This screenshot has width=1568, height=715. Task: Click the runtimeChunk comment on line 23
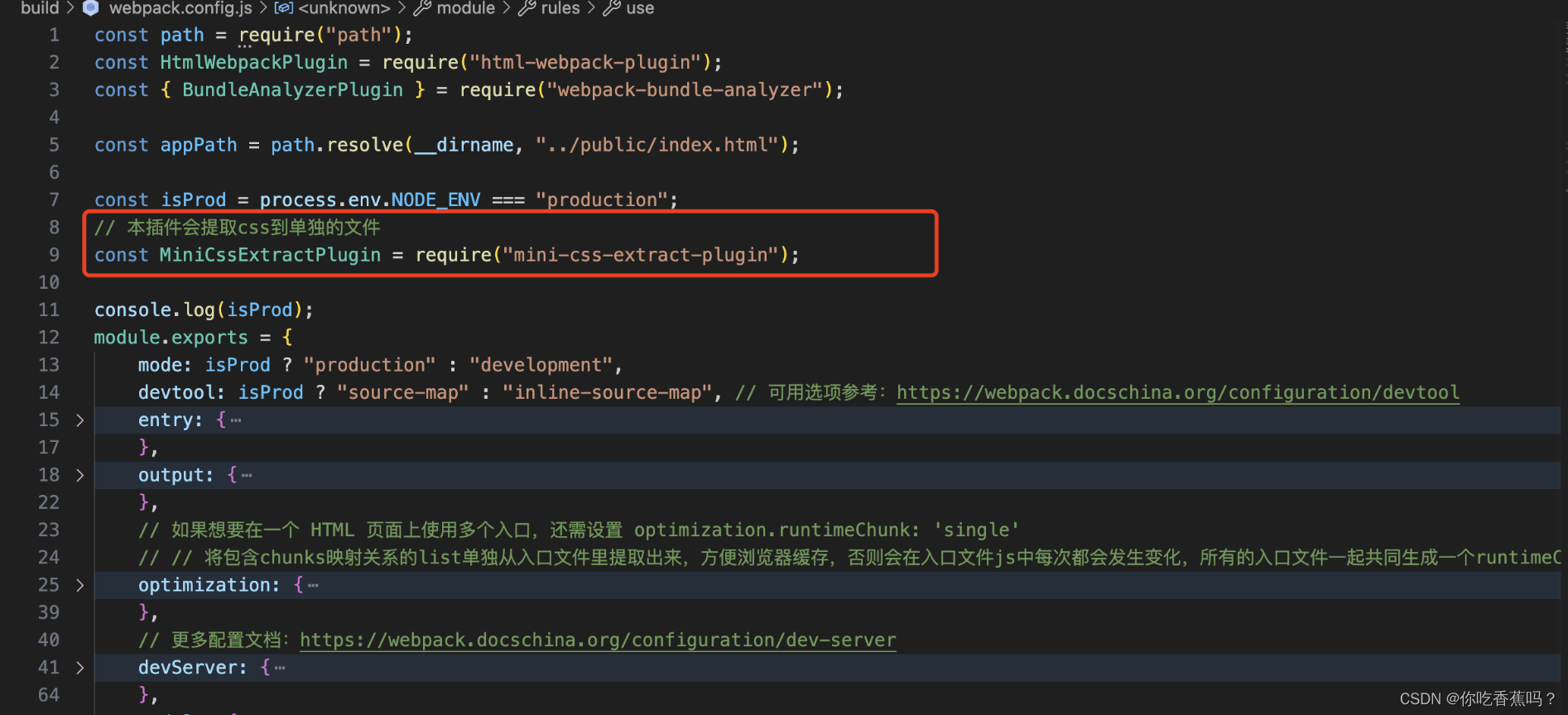point(579,530)
